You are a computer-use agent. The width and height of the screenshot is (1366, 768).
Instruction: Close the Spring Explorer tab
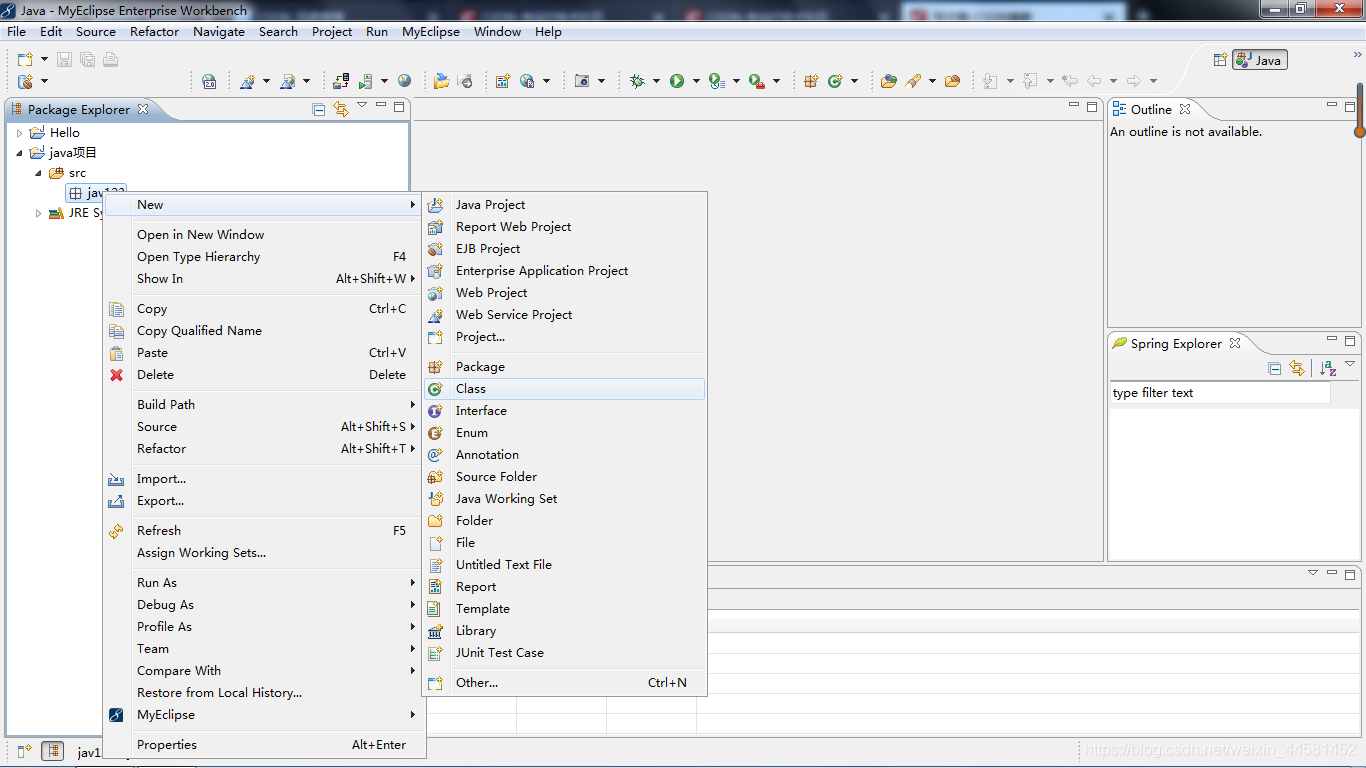[1235, 343]
